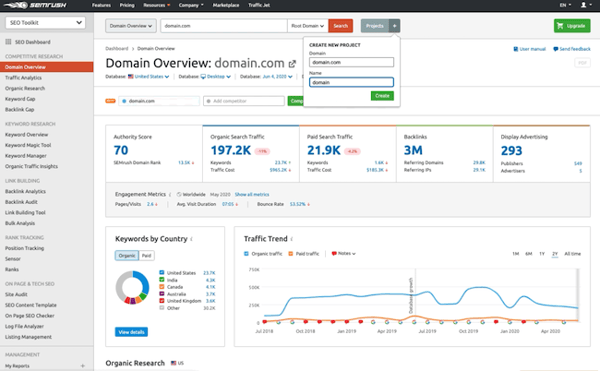
Task: Open the Pricing menu item
Action: click(x=127, y=5)
